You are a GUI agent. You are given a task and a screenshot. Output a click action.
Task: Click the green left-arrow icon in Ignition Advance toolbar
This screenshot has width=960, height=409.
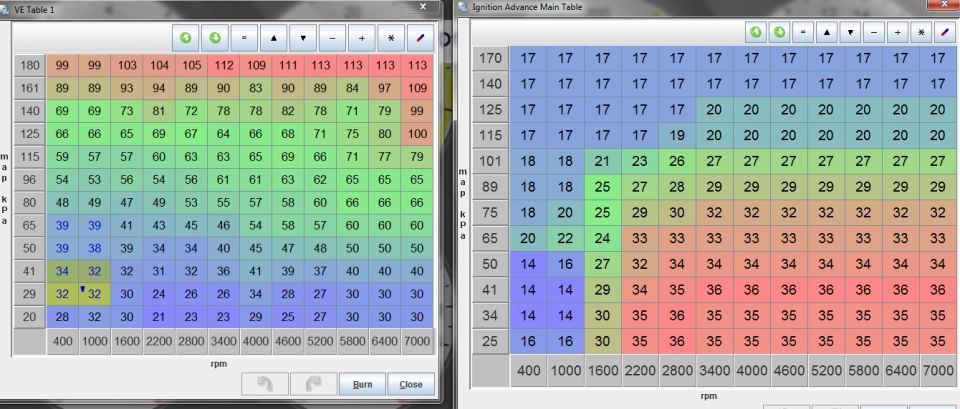tap(756, 32)
